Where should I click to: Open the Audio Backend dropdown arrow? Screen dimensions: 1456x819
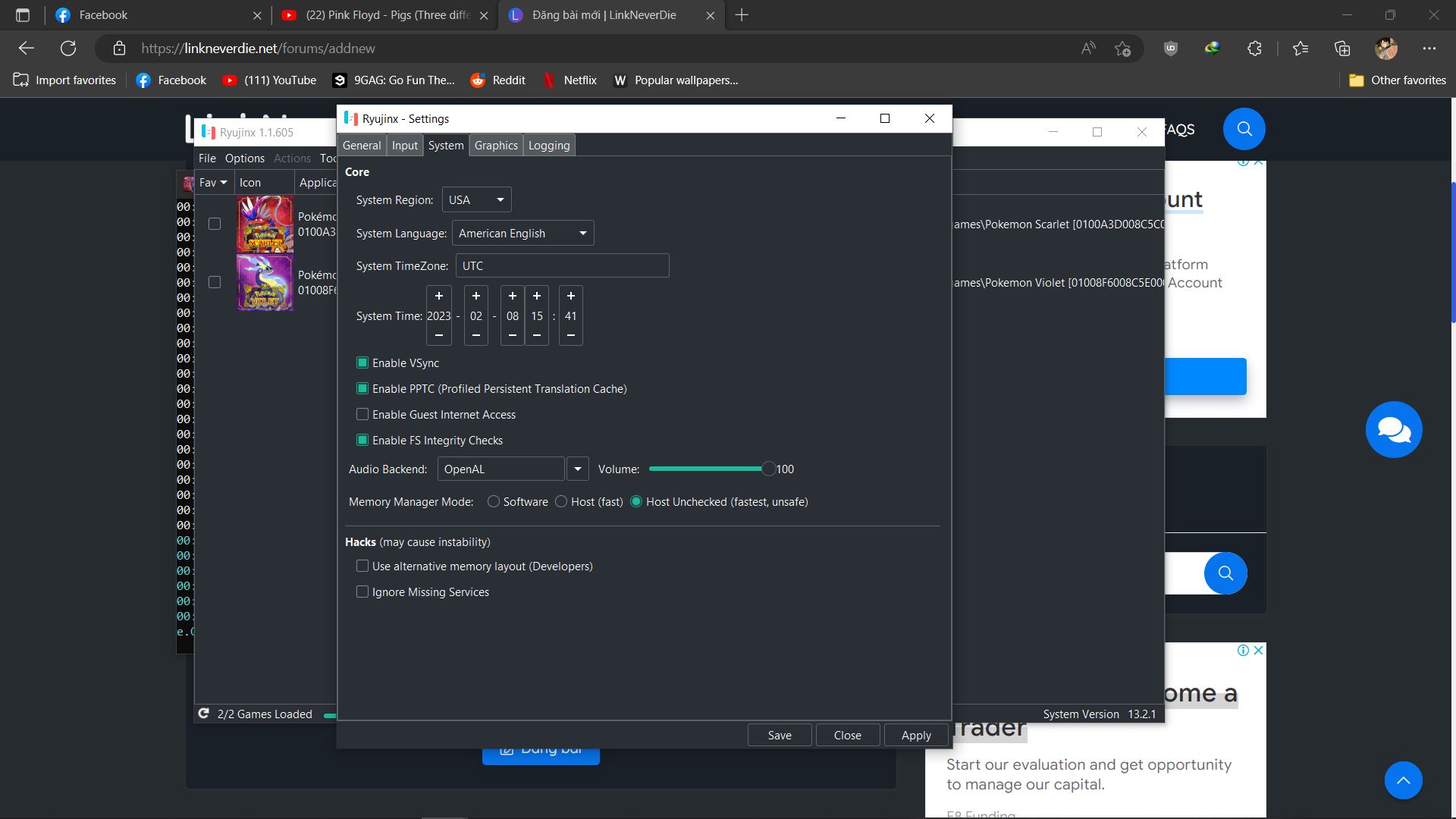tap(577, 469)
